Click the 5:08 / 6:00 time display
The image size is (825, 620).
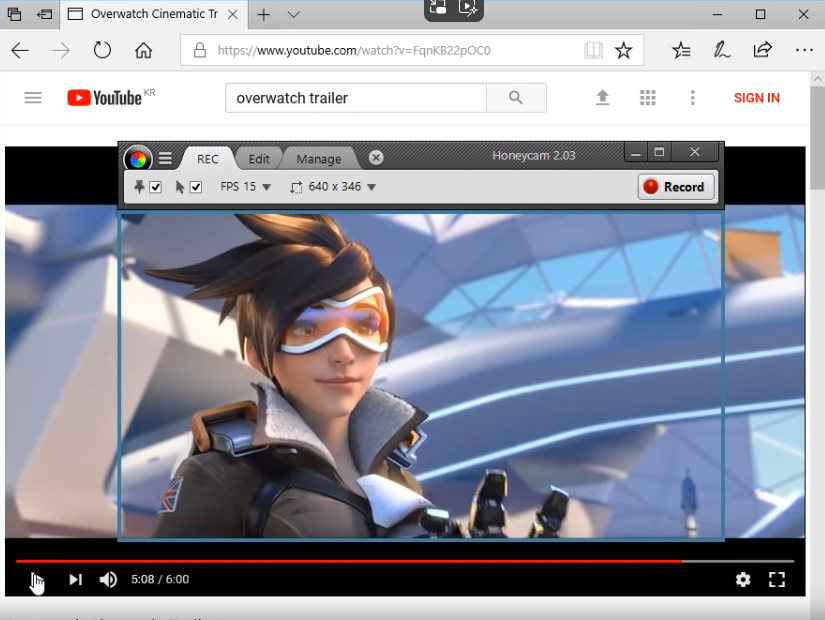[160, 579]
